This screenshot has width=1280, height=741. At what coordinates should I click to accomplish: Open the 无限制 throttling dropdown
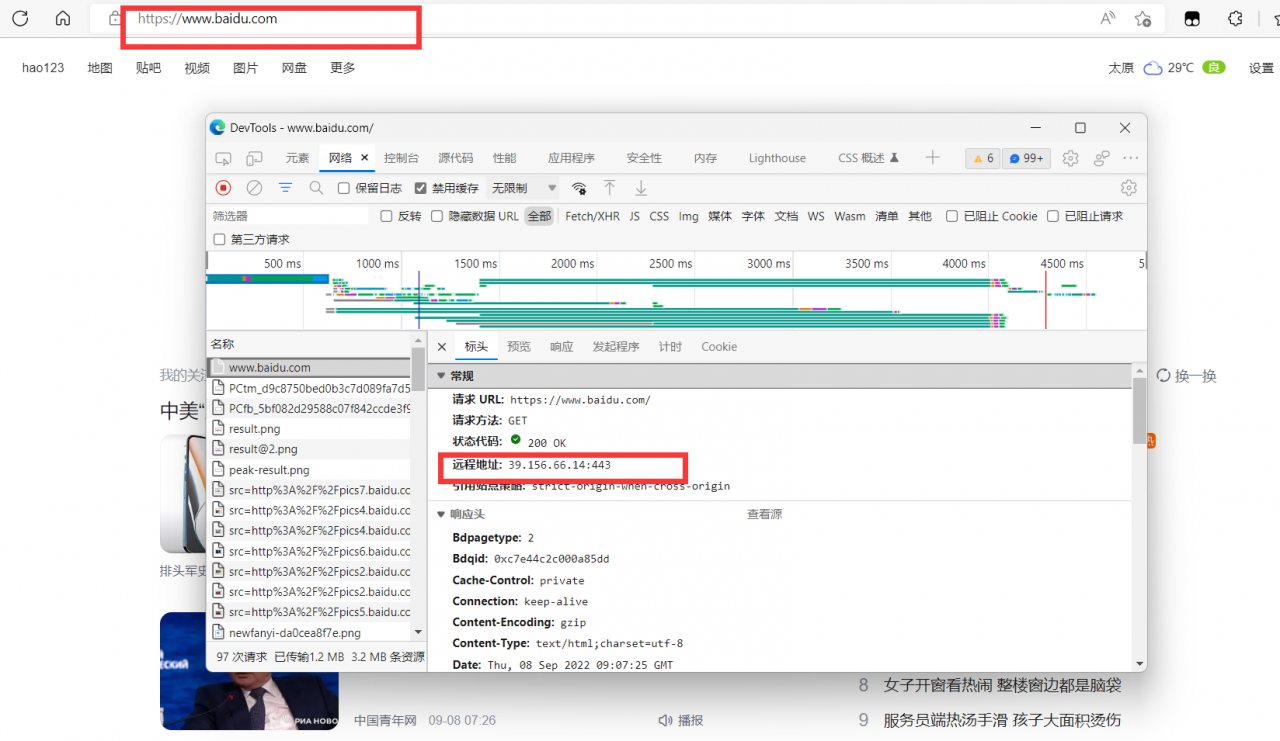point(524,188)
